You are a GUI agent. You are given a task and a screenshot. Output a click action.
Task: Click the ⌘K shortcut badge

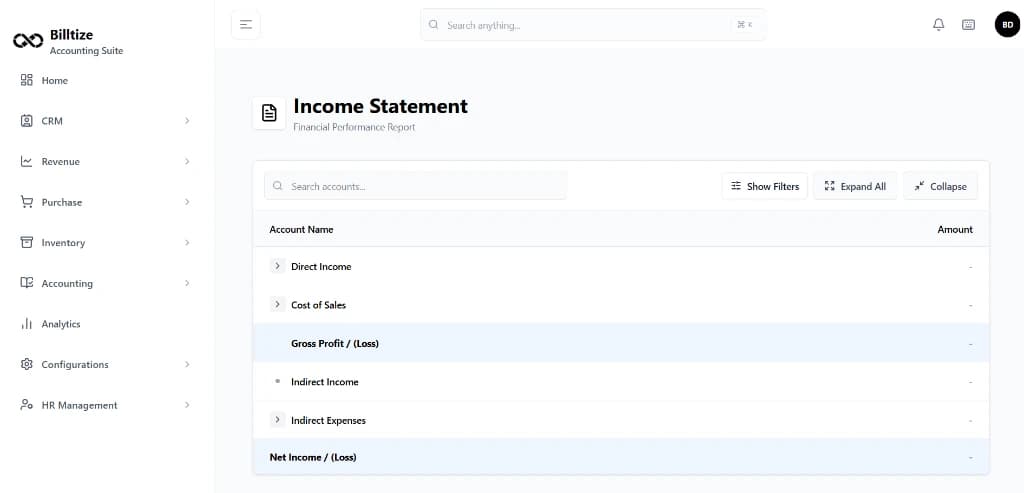pyautogui.click(x=744, y=25)
